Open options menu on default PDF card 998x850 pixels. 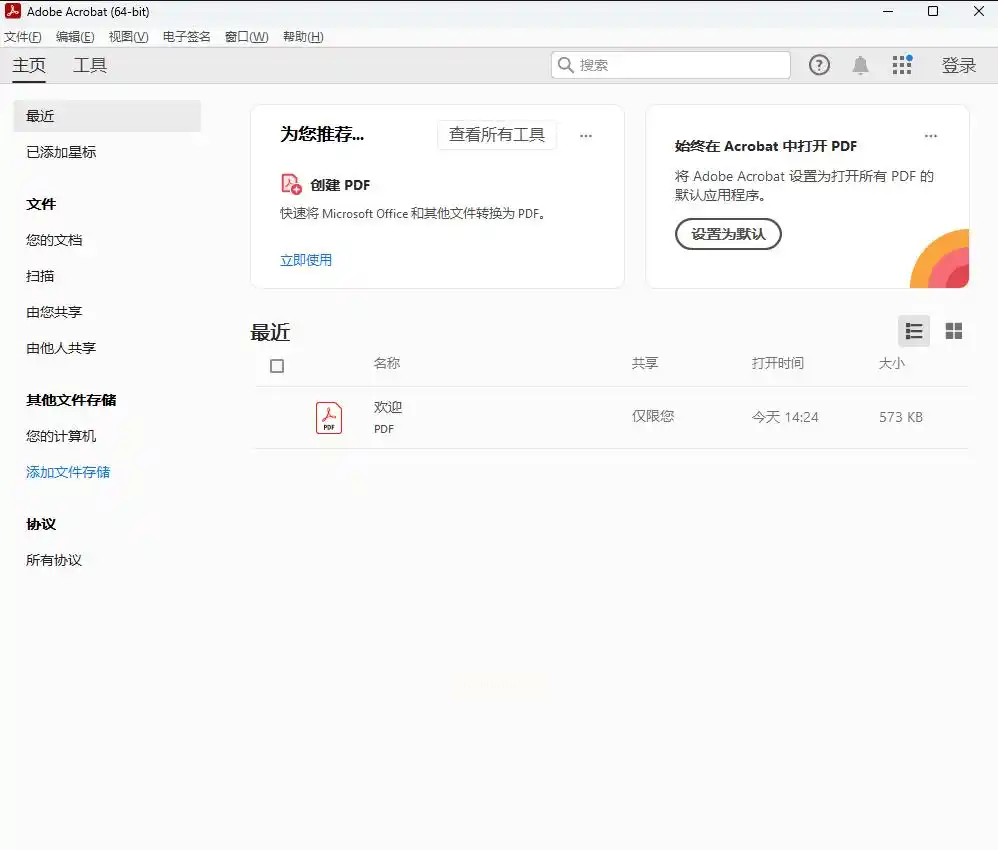click(931, 136)
